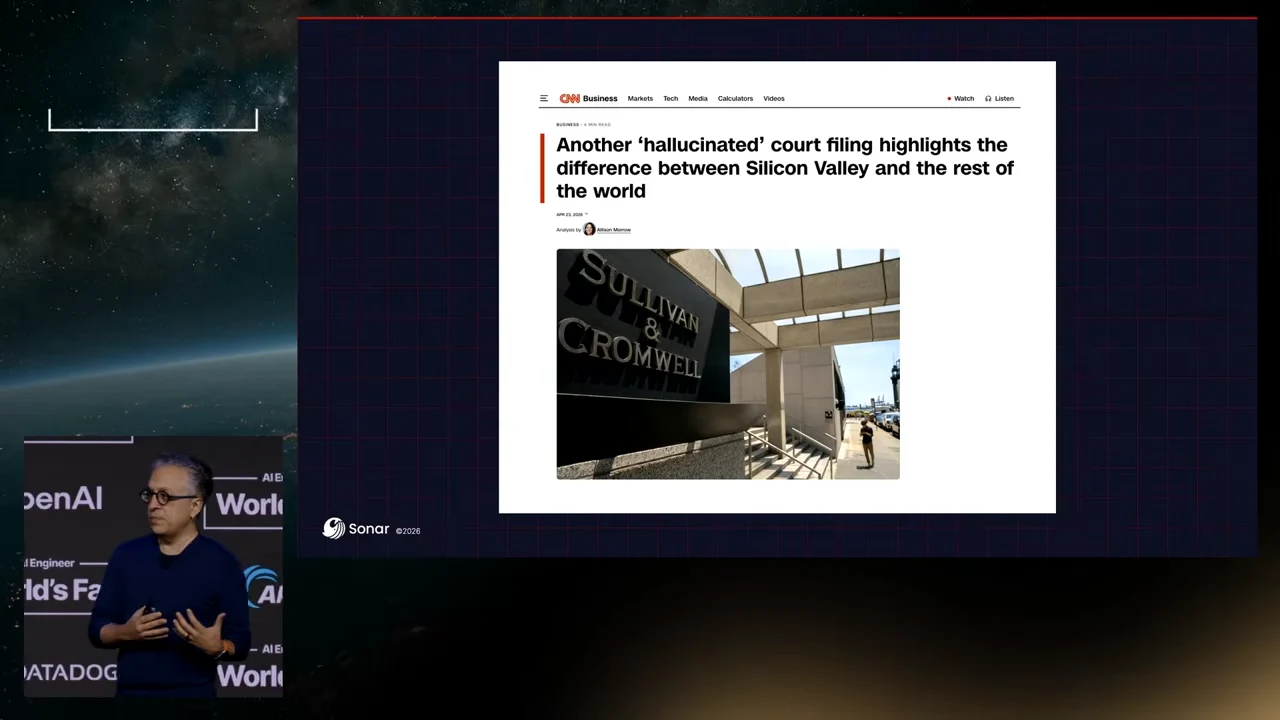Screen dimensions: 1280x720
Task: Go to the Media section
Action: (x=697, y=98)
